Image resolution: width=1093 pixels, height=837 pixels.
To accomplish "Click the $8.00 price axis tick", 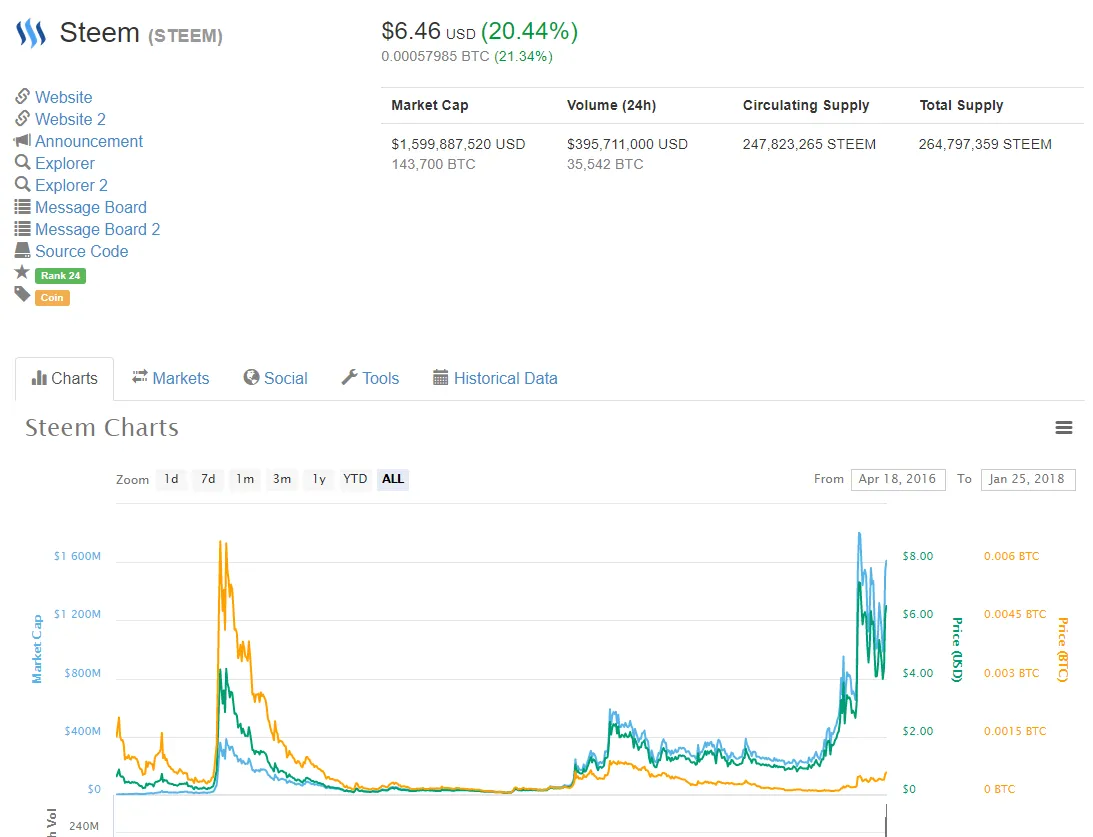I will (x=918, y=556).
